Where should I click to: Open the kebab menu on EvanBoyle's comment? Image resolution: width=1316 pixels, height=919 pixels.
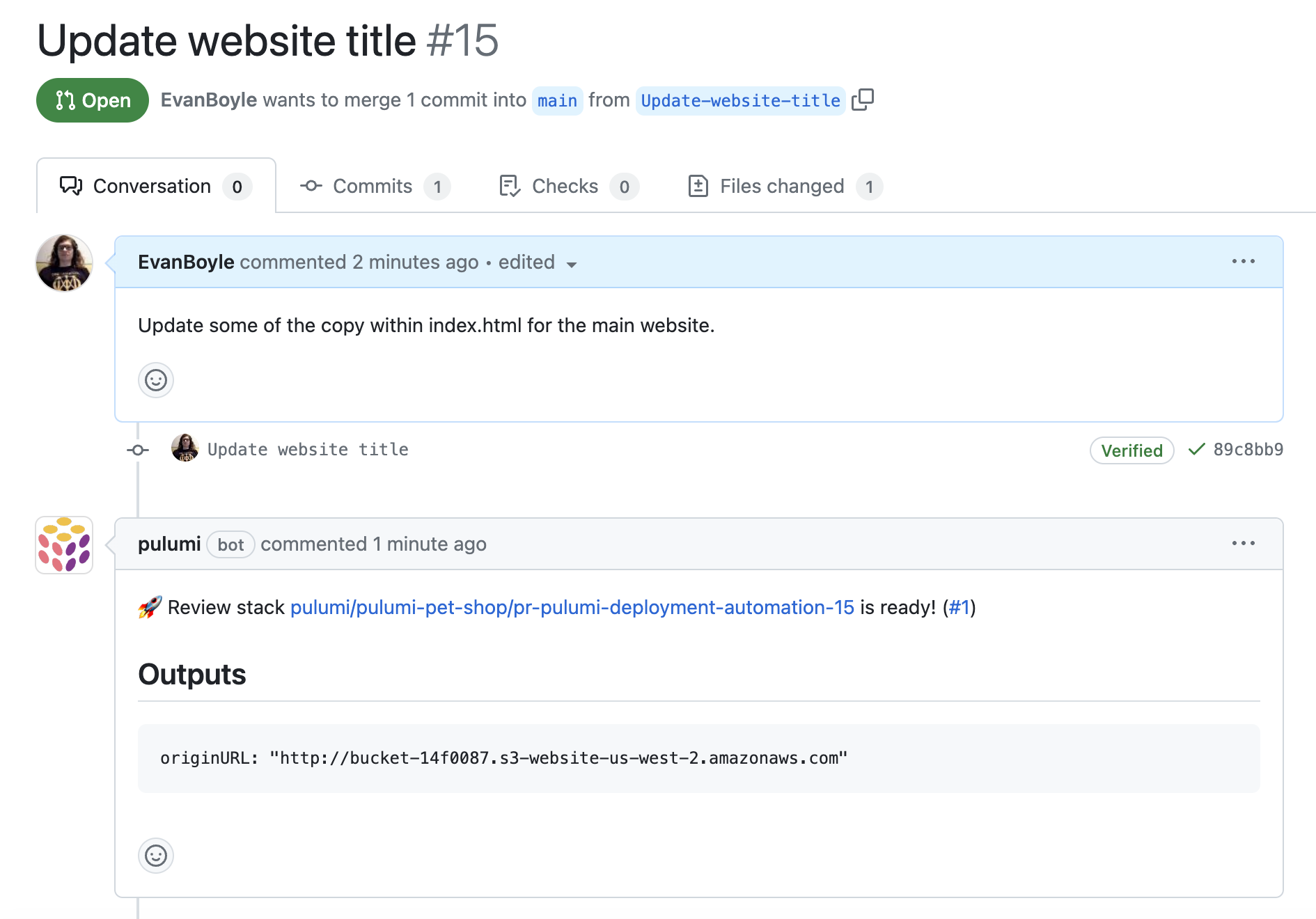point(1244,261)
